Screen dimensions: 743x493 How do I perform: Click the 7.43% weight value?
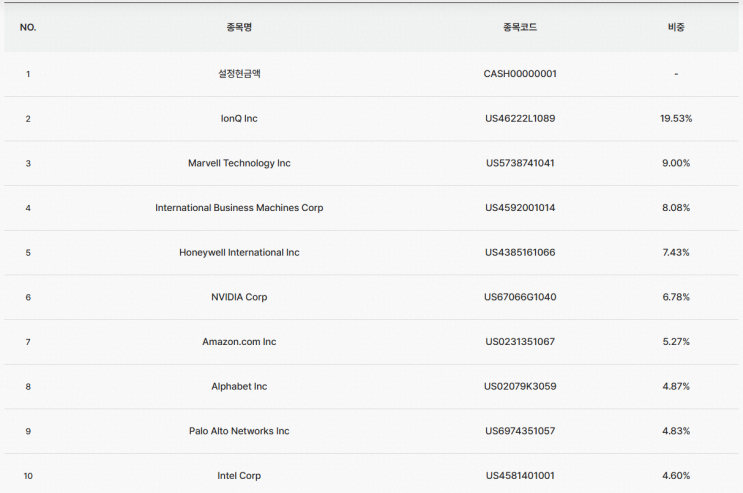676,252
